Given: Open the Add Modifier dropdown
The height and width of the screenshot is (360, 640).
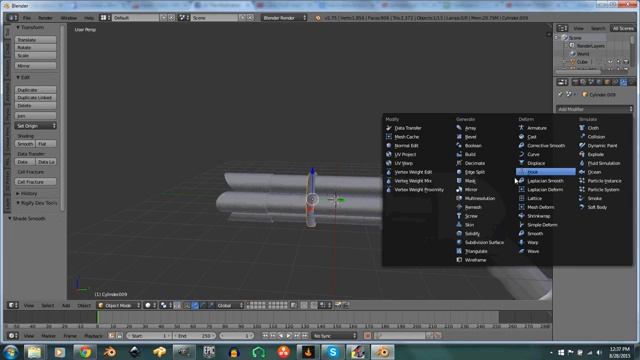Looking at the screenshot, I should coord(594,109).
